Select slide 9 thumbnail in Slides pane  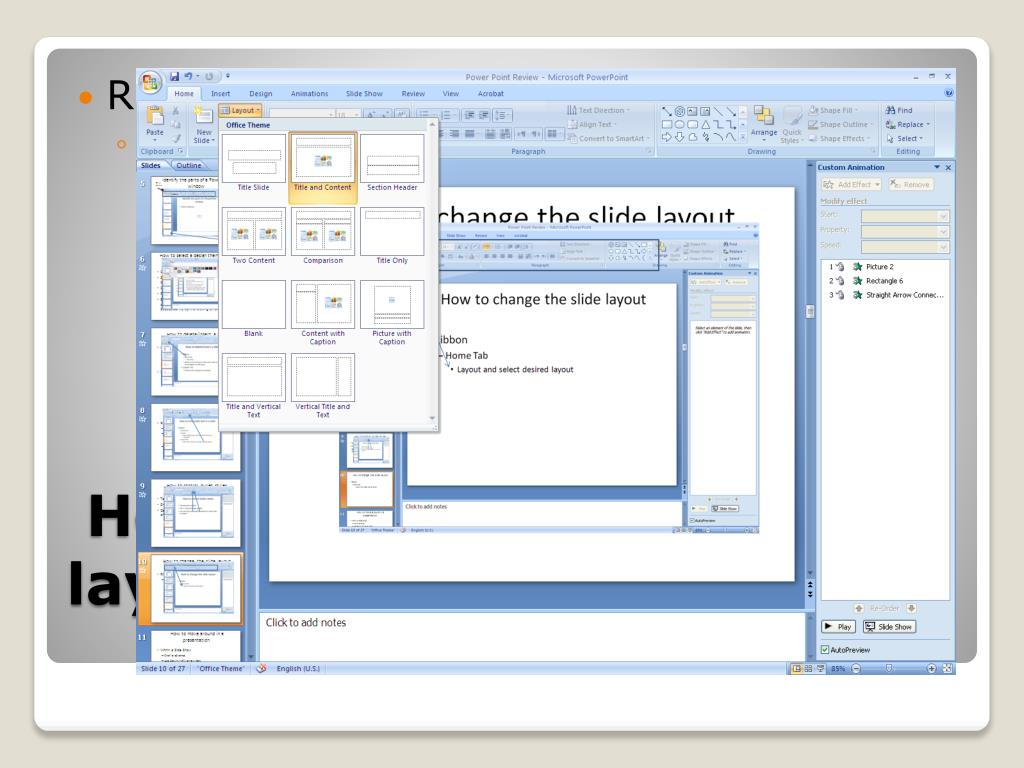coord(195,513)
